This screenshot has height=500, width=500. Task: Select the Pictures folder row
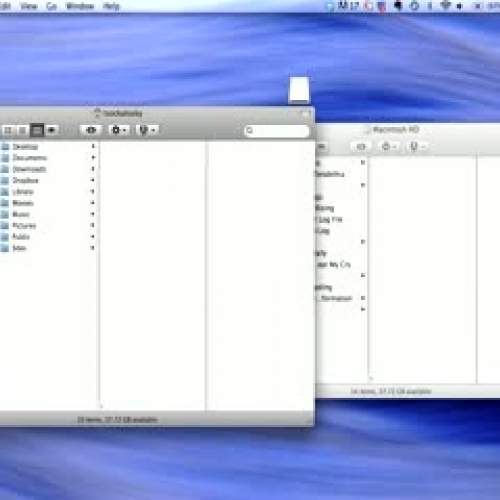[48, 225]
